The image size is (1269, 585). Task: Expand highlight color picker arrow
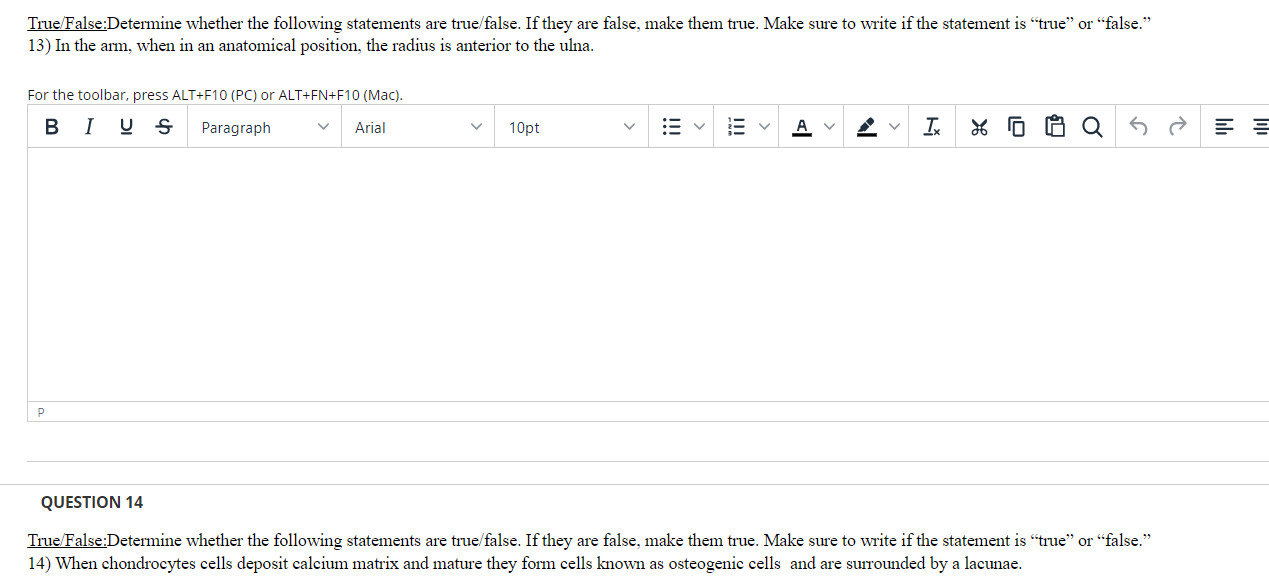coord(895,127)
